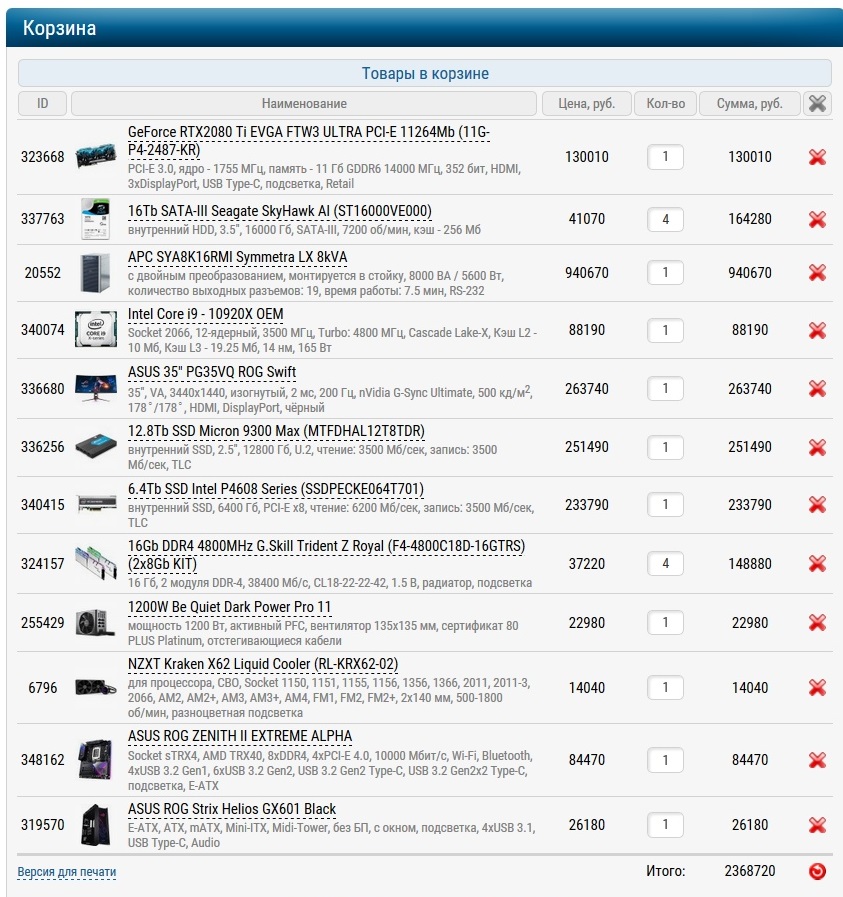Select total amount 2368720
This screenshot has height=897, width=843.
click(x=750, y=871)
